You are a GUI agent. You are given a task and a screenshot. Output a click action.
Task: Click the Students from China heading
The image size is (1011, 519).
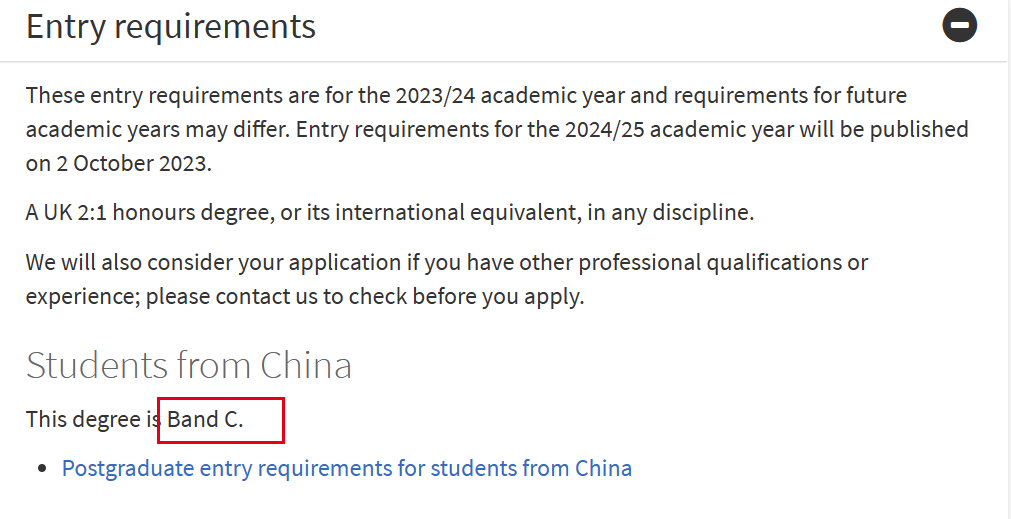tap(188, 365)
